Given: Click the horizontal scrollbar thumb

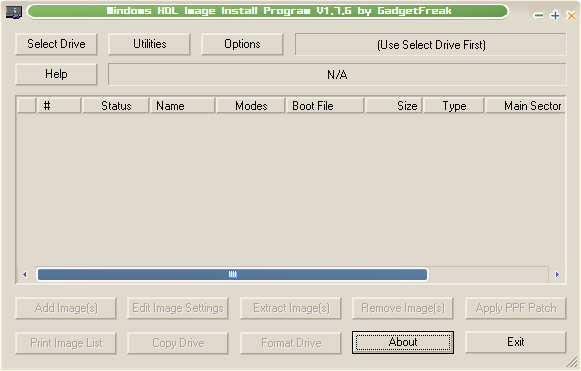Looking at the screenshot, I should tap(232, 274).
